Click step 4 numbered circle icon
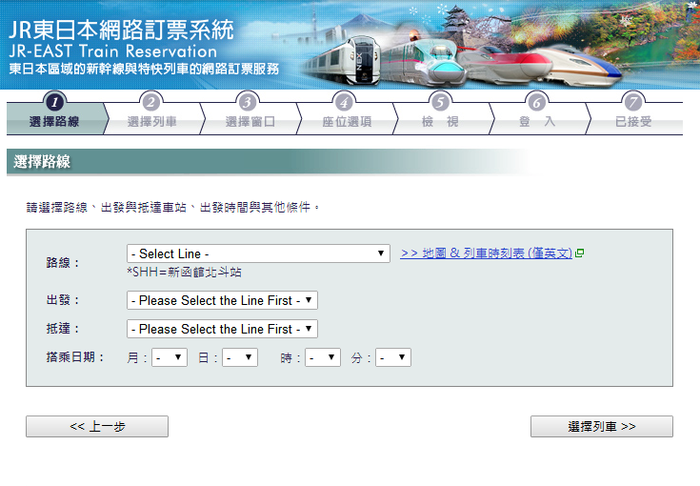Image resolution: width=700 pixels, height=486 pixels. pyautogui.click(x=345, y=101)
